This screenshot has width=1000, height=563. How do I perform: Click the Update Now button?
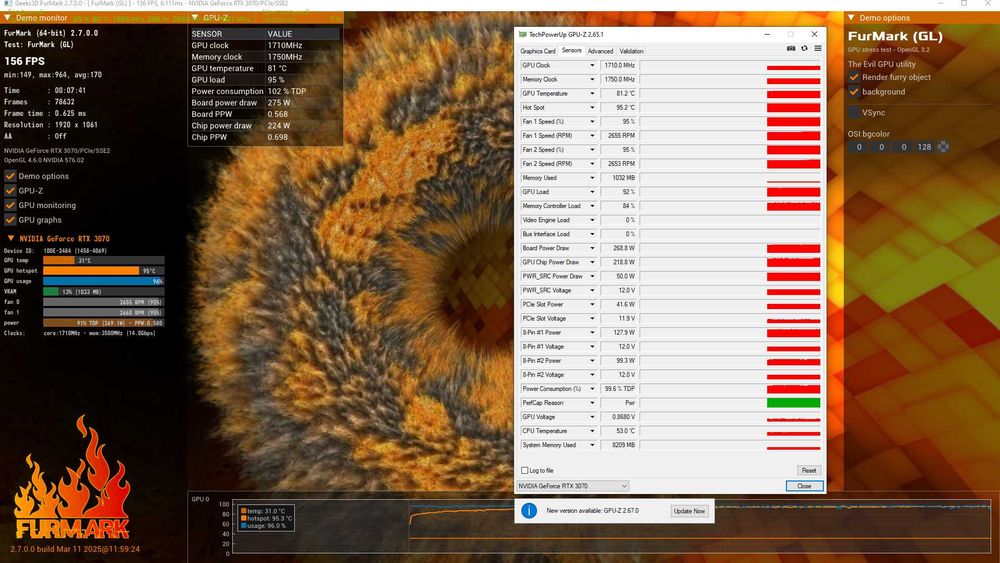689,511
